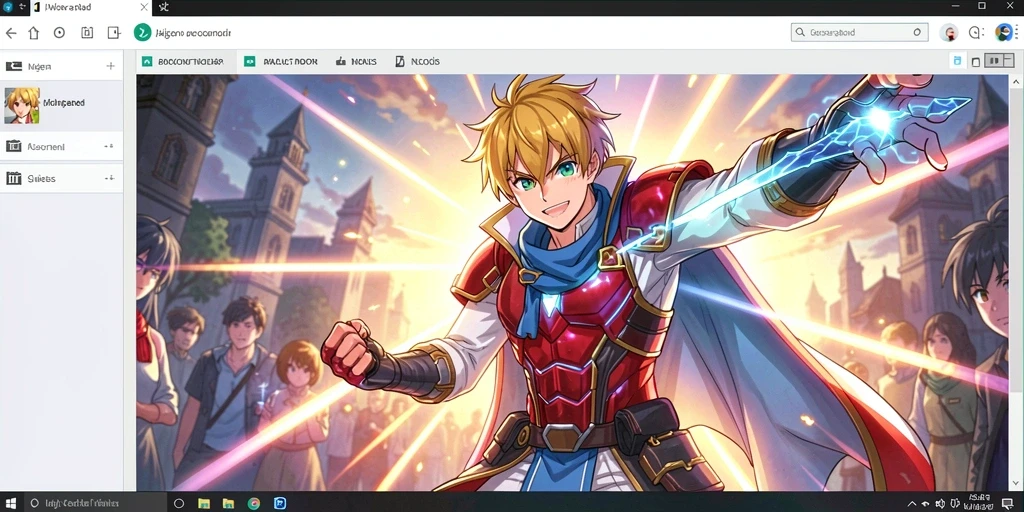Go back with the left arrow icon
This screenshot has height=512, width=1024.
[x=11, y=33]
